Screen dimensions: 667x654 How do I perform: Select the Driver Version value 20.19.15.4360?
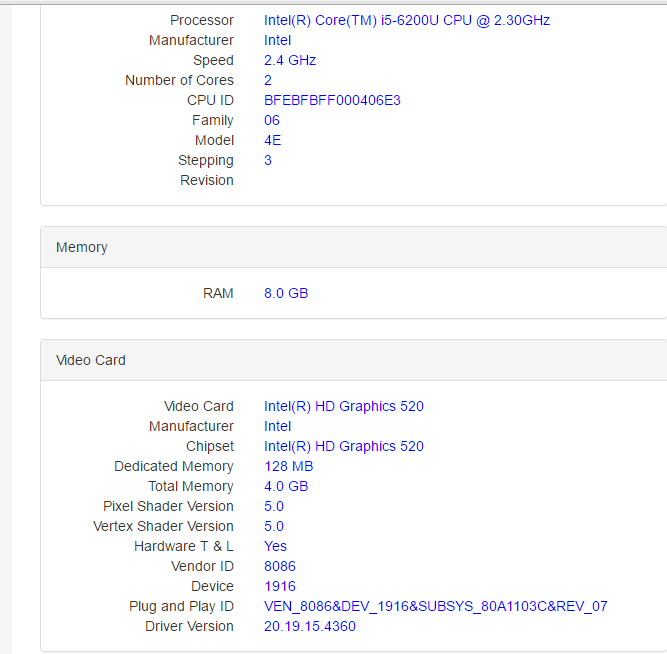point(310,626)
